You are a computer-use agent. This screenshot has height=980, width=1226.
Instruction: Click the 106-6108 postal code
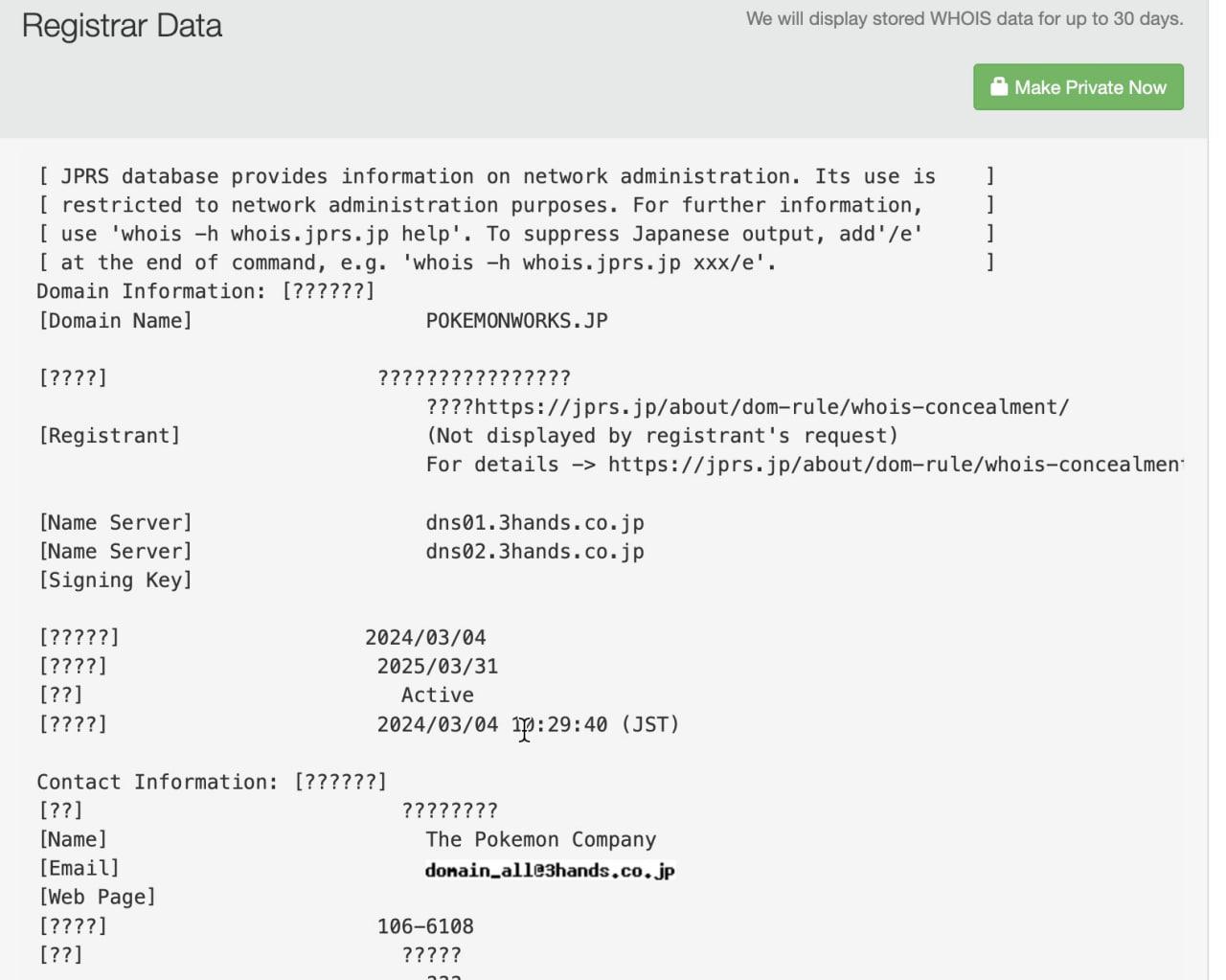coord(425,926)
